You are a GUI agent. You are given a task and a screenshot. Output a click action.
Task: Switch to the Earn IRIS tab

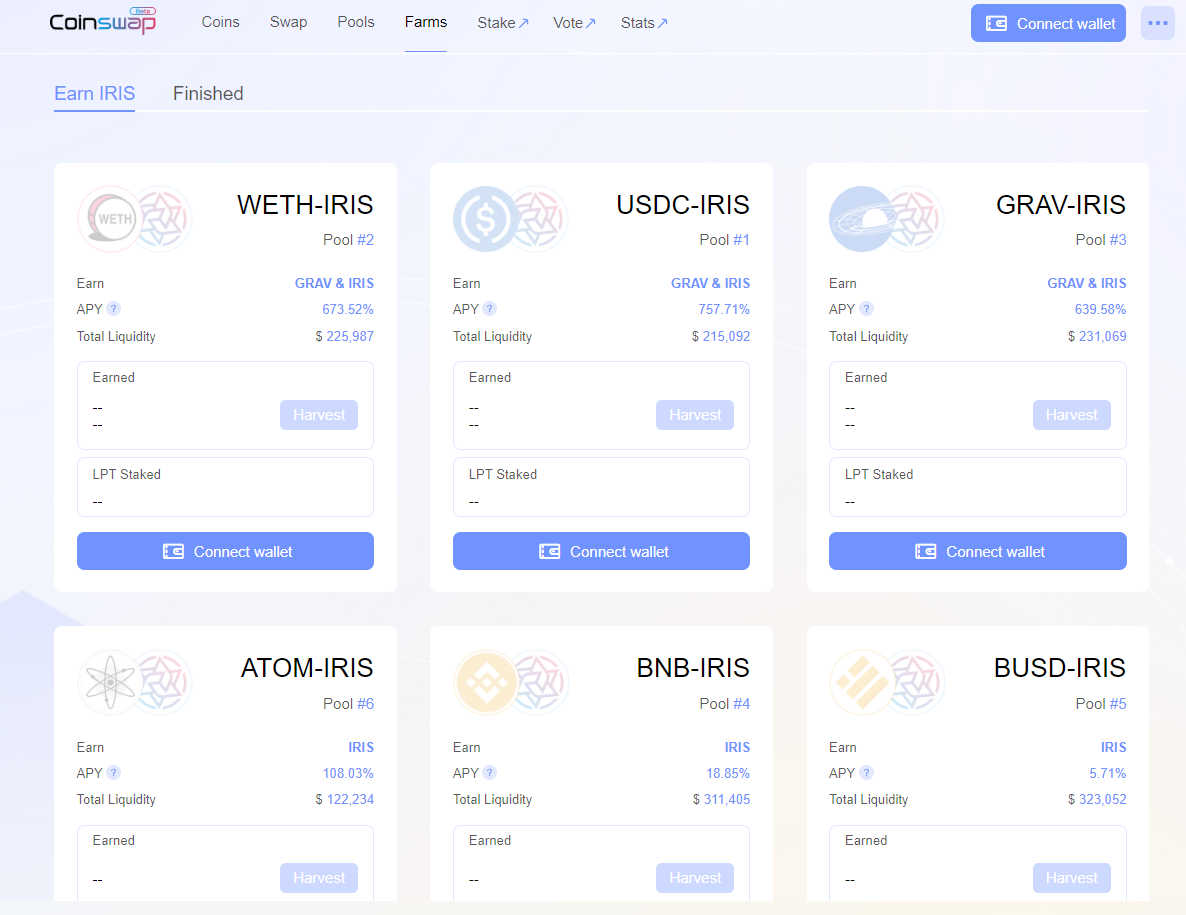95,94
